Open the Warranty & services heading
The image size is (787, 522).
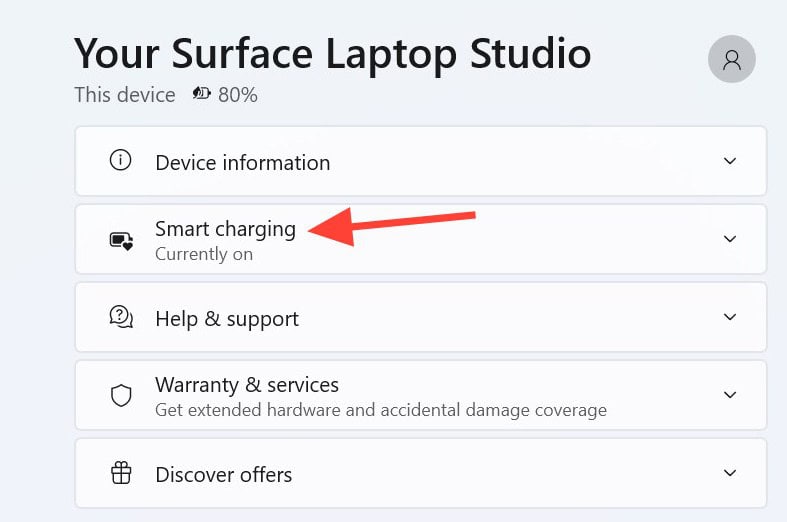tap(247, 385)
